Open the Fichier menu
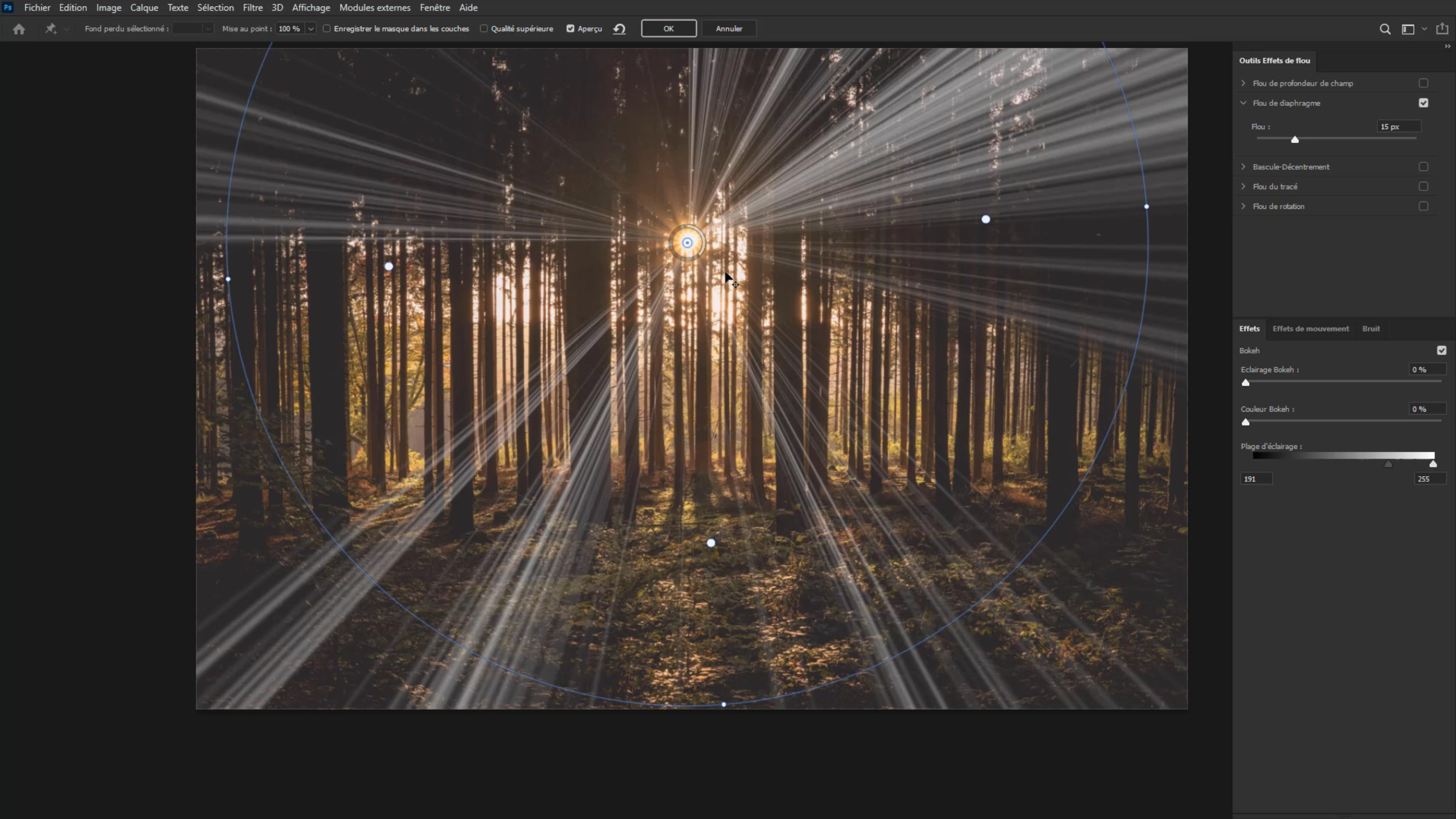Screen dimensions: 1456x819 (37, 7)
